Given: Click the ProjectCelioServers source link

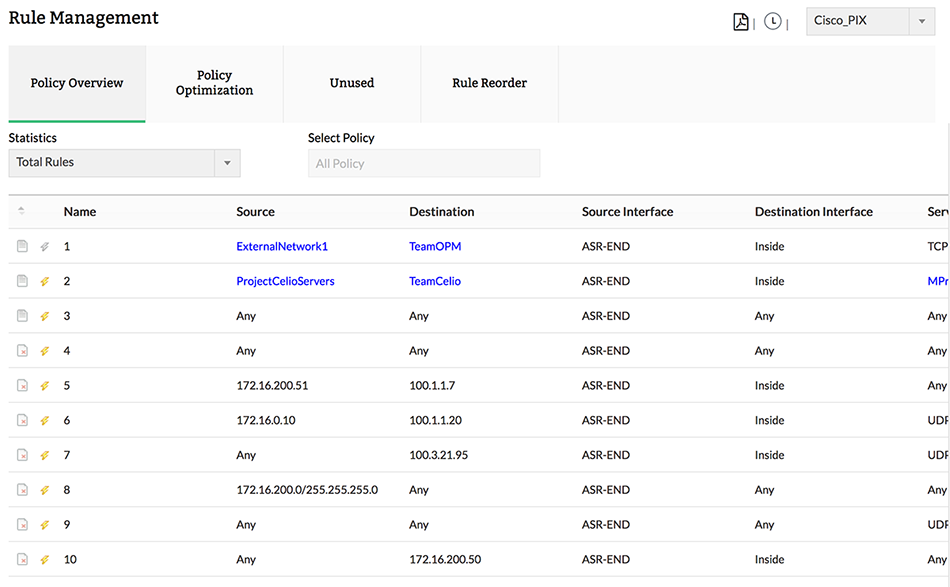Looking at the screenshot, I should [x=285, y=281].
